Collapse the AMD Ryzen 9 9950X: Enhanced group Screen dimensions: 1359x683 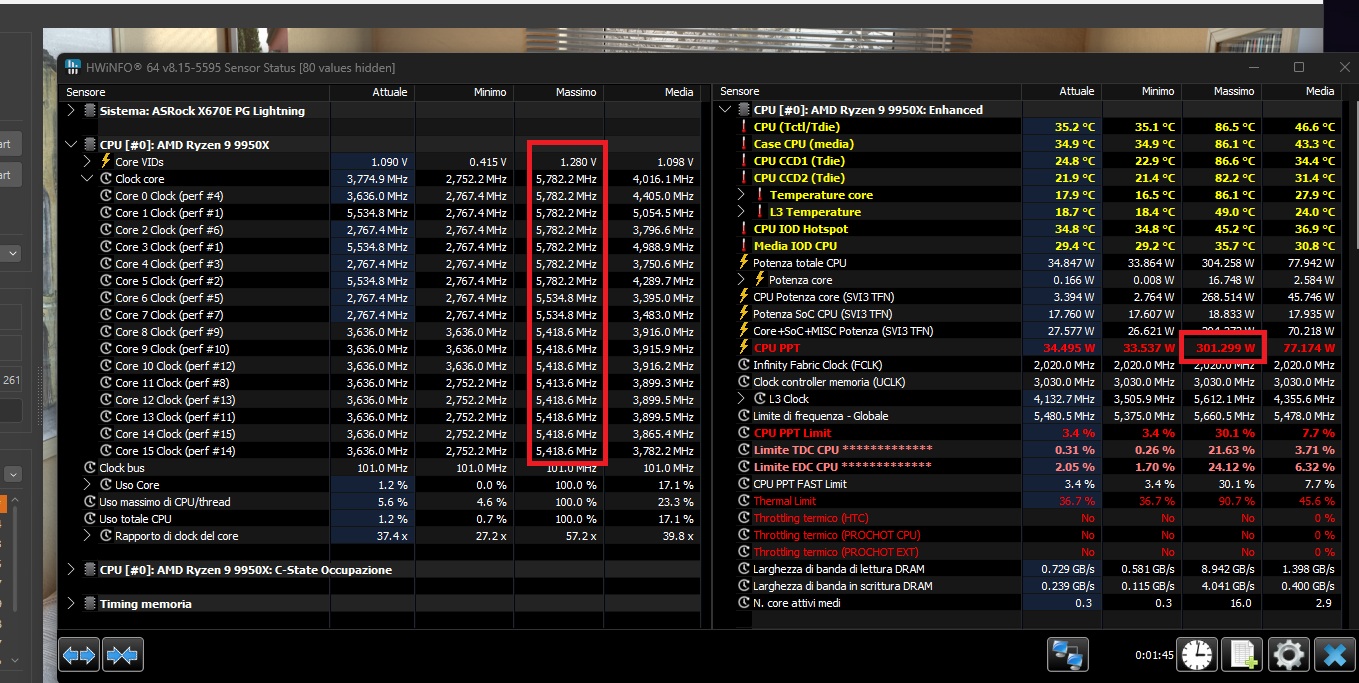pyautogui.click(x=725, y=110)
